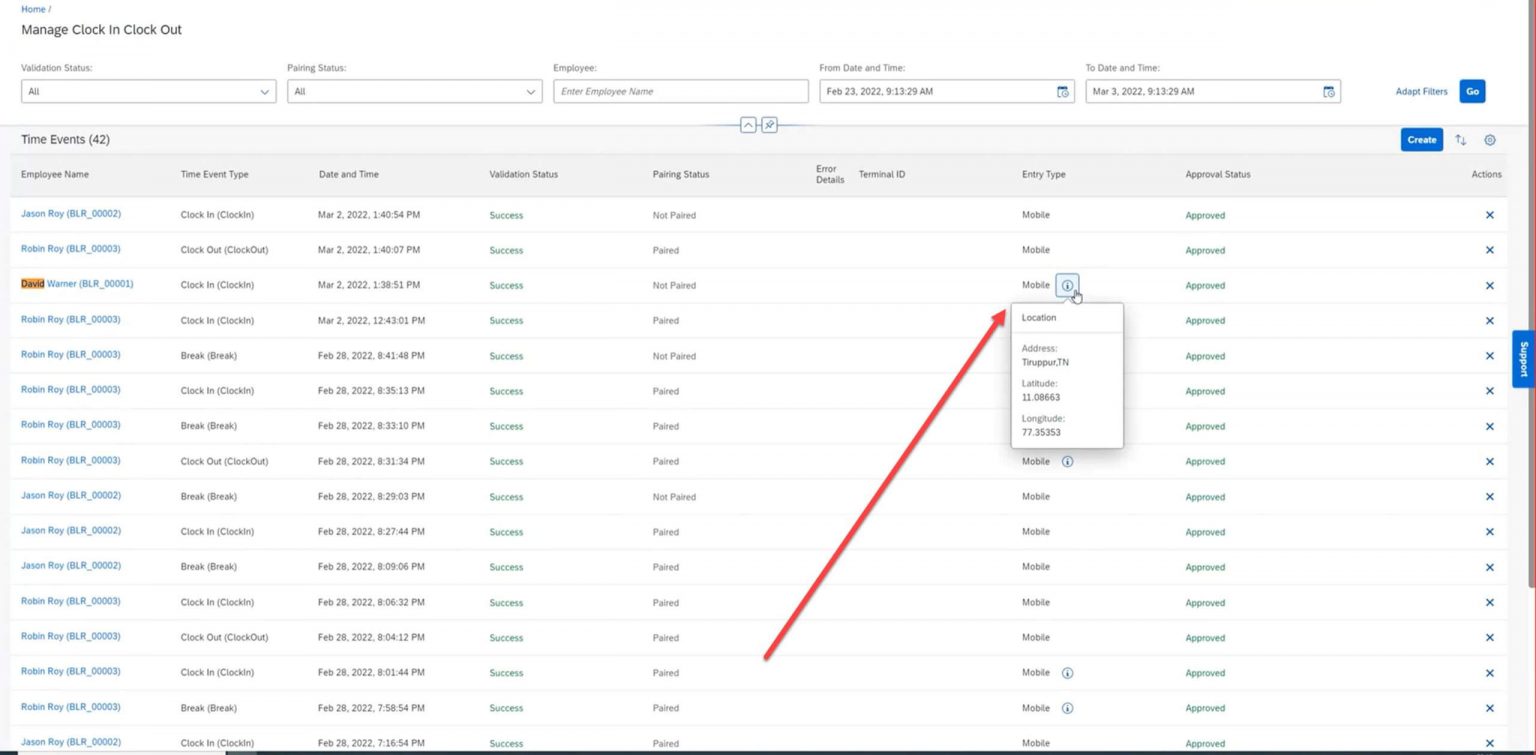Click the info icon on the 8:01:44 PM Clock In row

1067,672
